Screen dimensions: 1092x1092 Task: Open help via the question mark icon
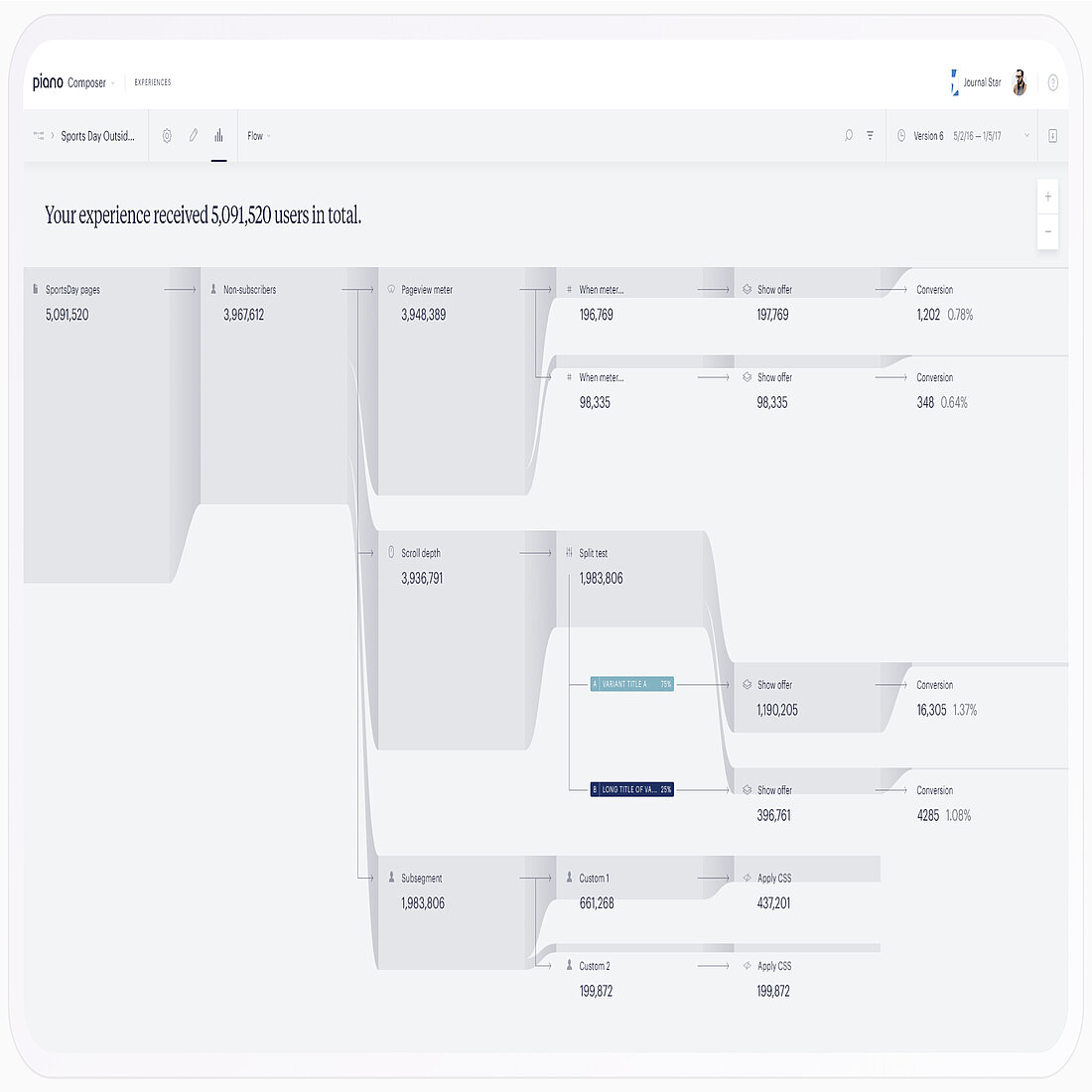[x=1053, y=82]
